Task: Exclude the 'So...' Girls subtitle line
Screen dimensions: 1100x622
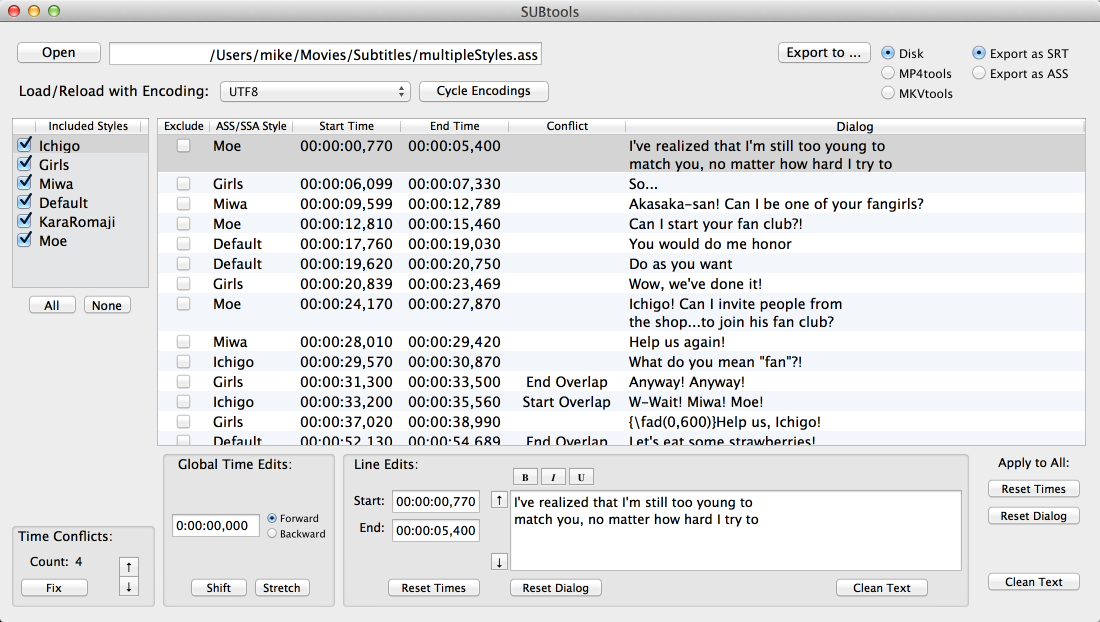Action: (x=183, y=184)
